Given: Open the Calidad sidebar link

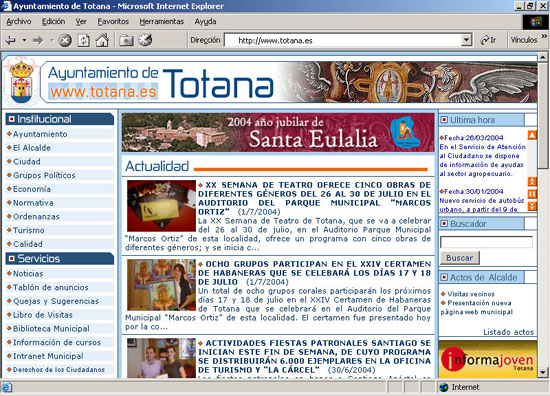Looking at the screenshot, I should (27, 244).
